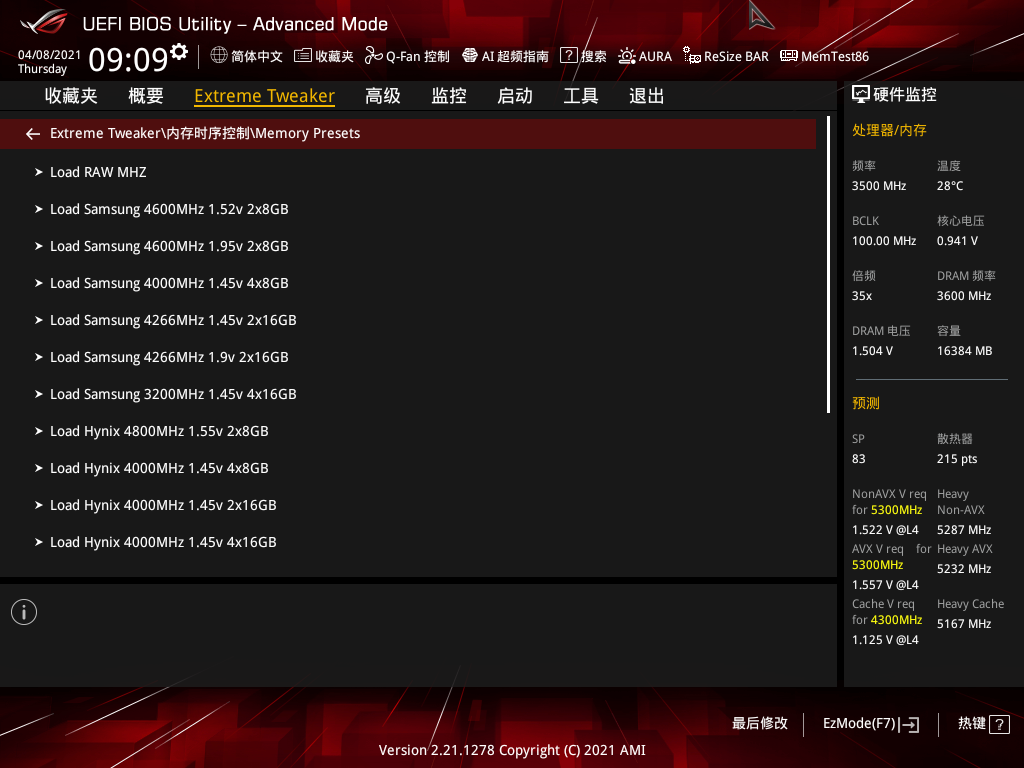Switch to the Extreme Tweaker tab
Screen dimensions: 1024x768
tap(264, 96)
